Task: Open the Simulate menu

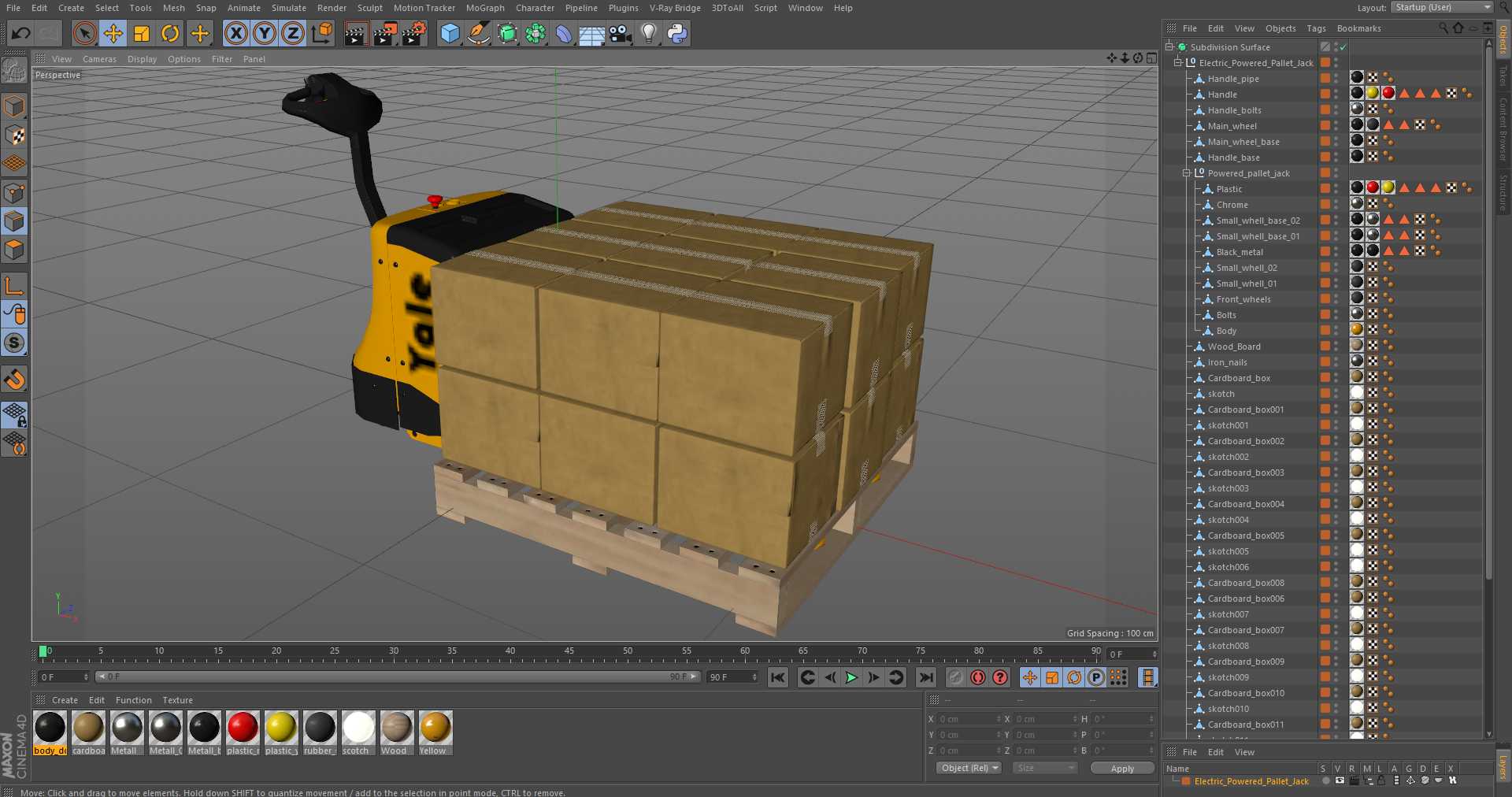Action: pos(288,8)
